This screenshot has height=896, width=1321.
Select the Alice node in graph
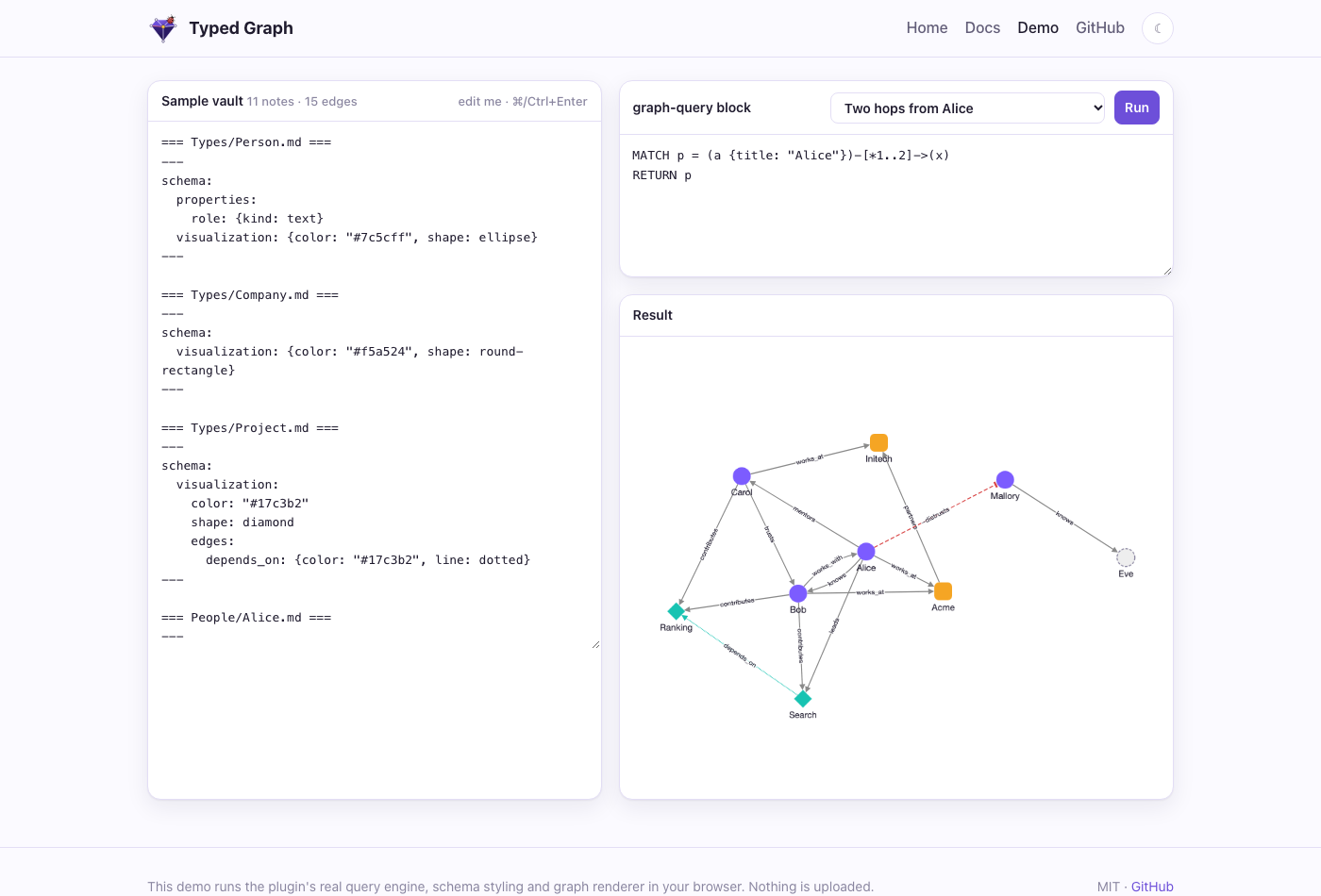point(866,552)
